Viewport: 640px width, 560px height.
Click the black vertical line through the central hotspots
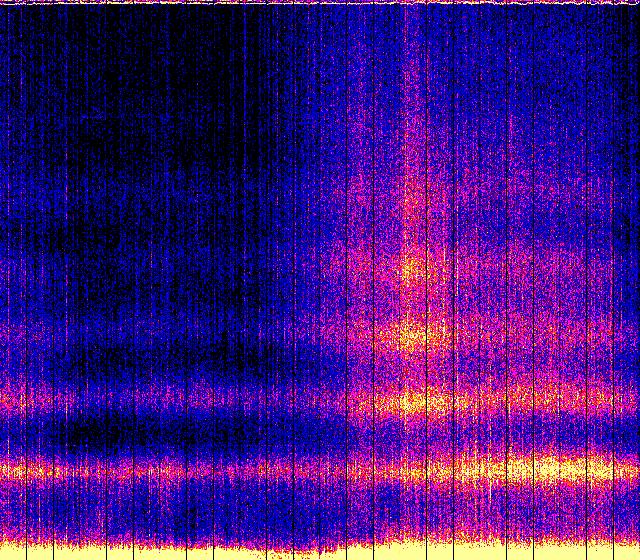427,300
